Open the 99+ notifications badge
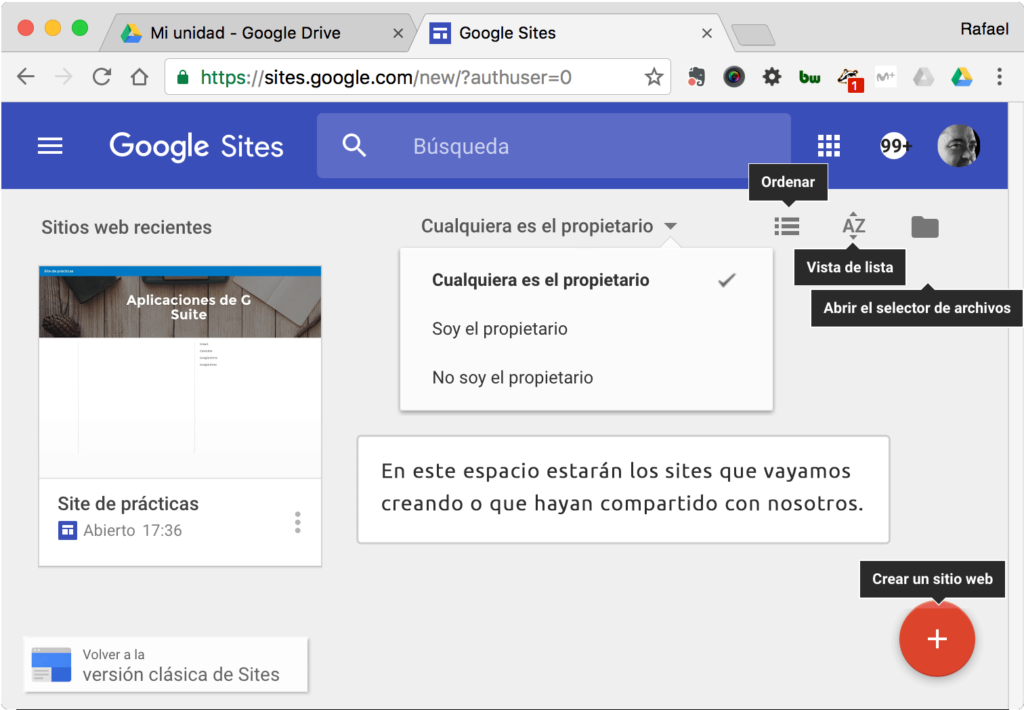The height and width of the screenshot is (710, 1024). click(x=895, y=146)
